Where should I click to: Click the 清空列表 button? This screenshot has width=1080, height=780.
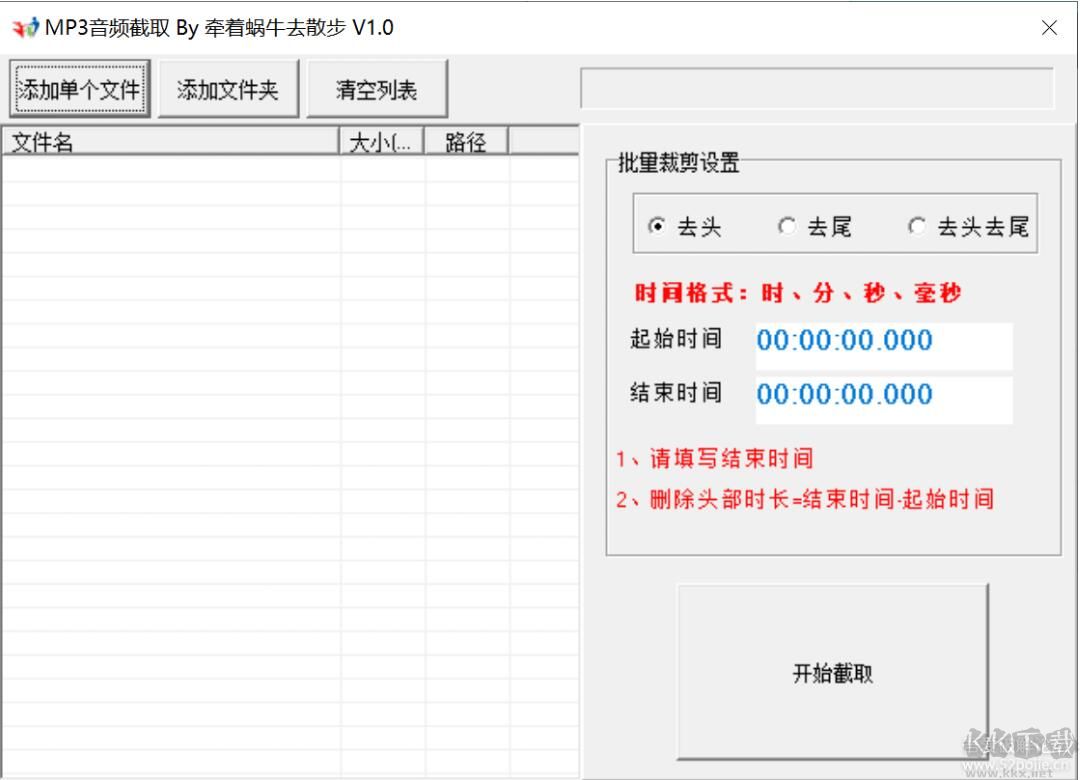point(377,88)
